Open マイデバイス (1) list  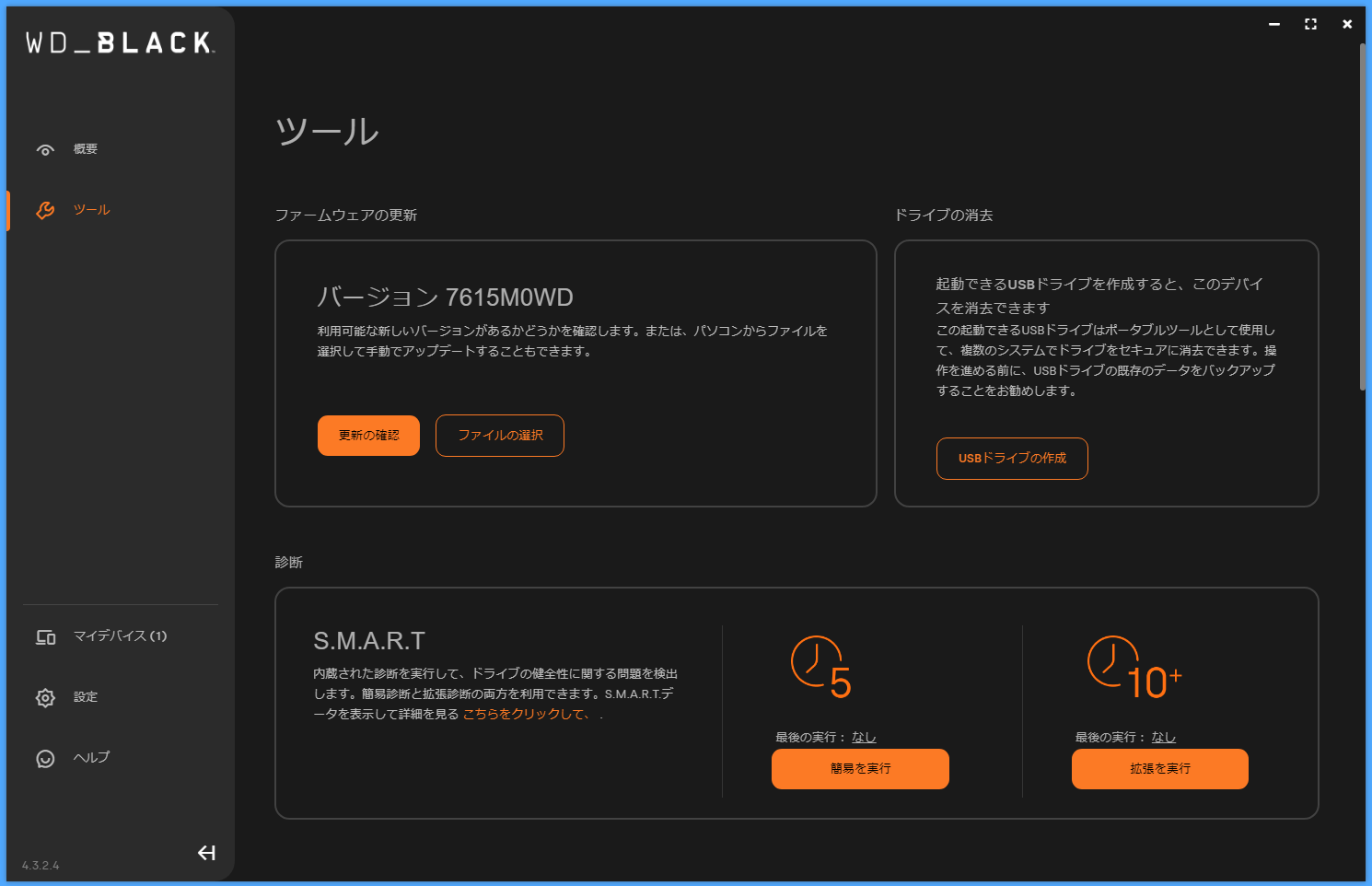120,636
